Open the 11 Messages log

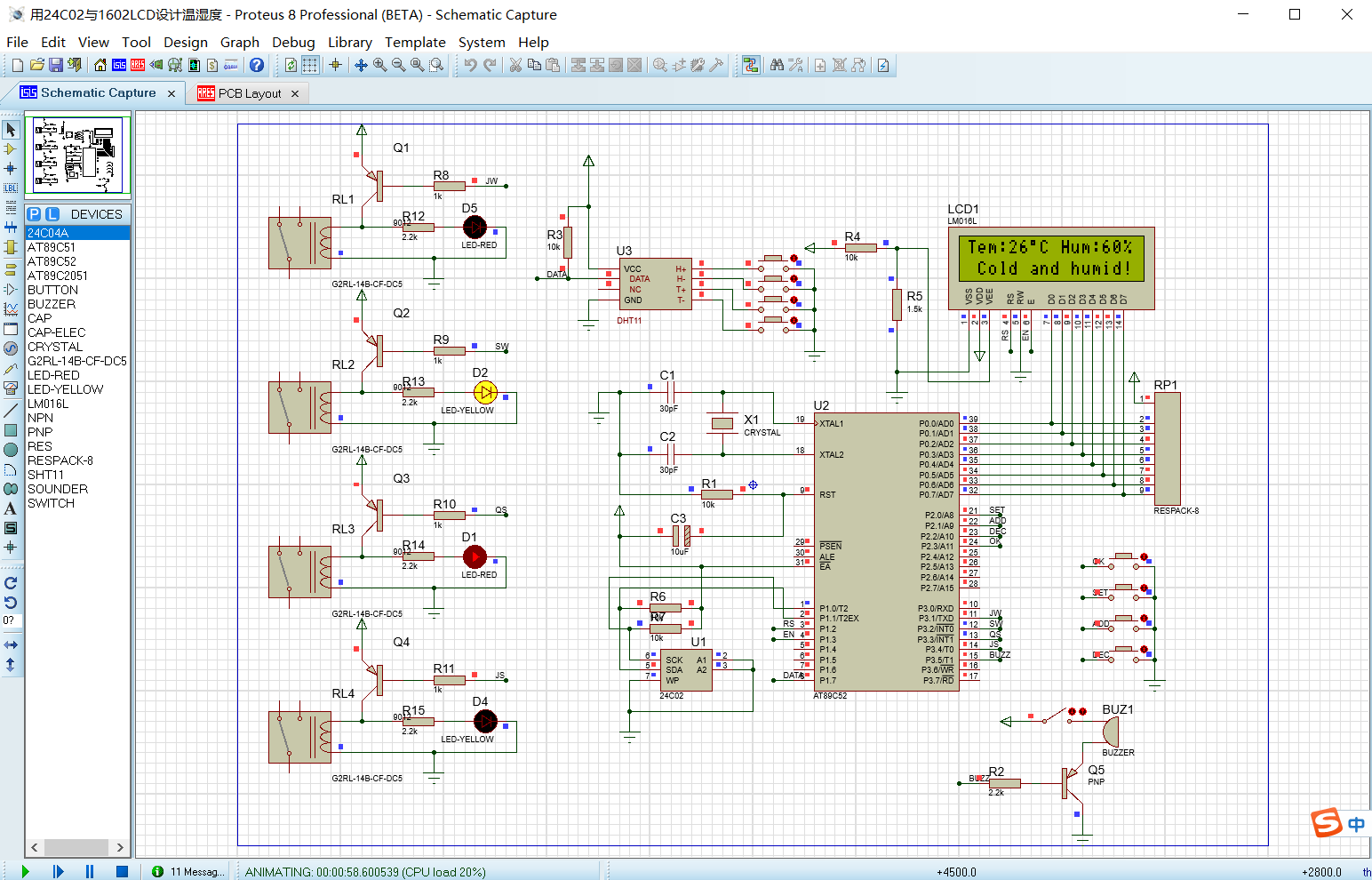point(189,871)
